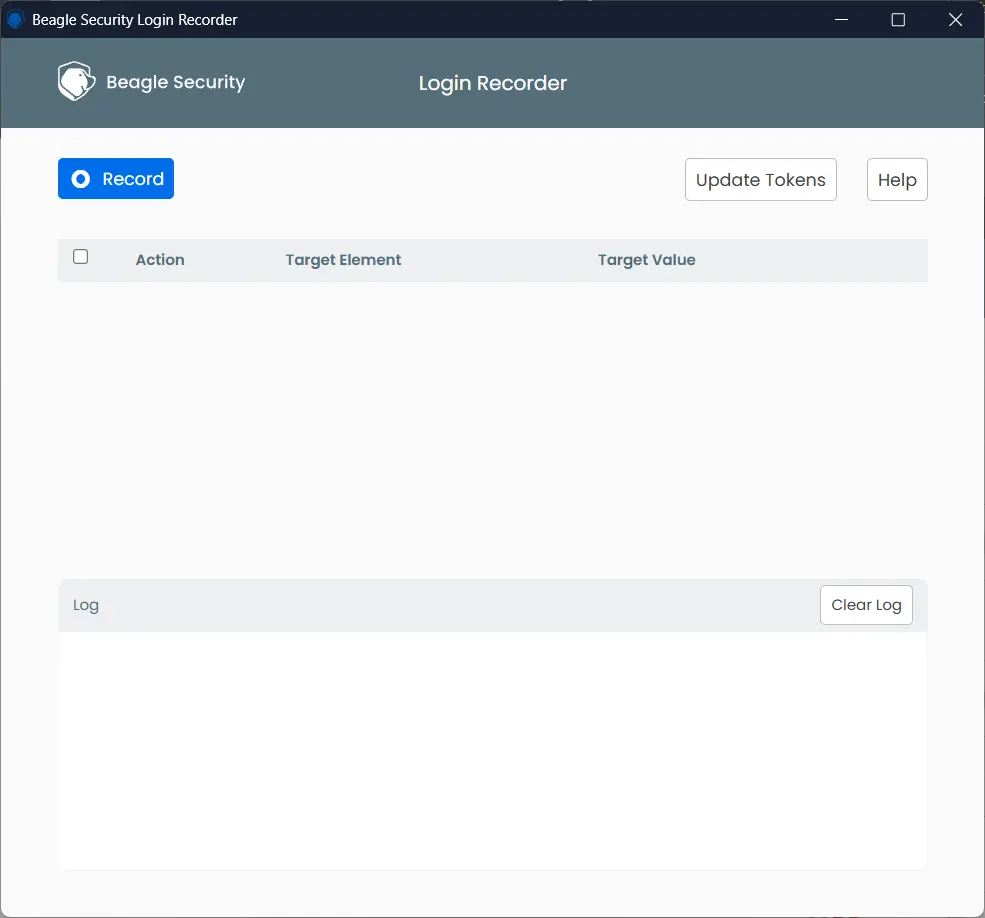Open the Help dialog
The height and width of the screenshot is (918, 985).
pyautogui.click(x=896, y=179)
